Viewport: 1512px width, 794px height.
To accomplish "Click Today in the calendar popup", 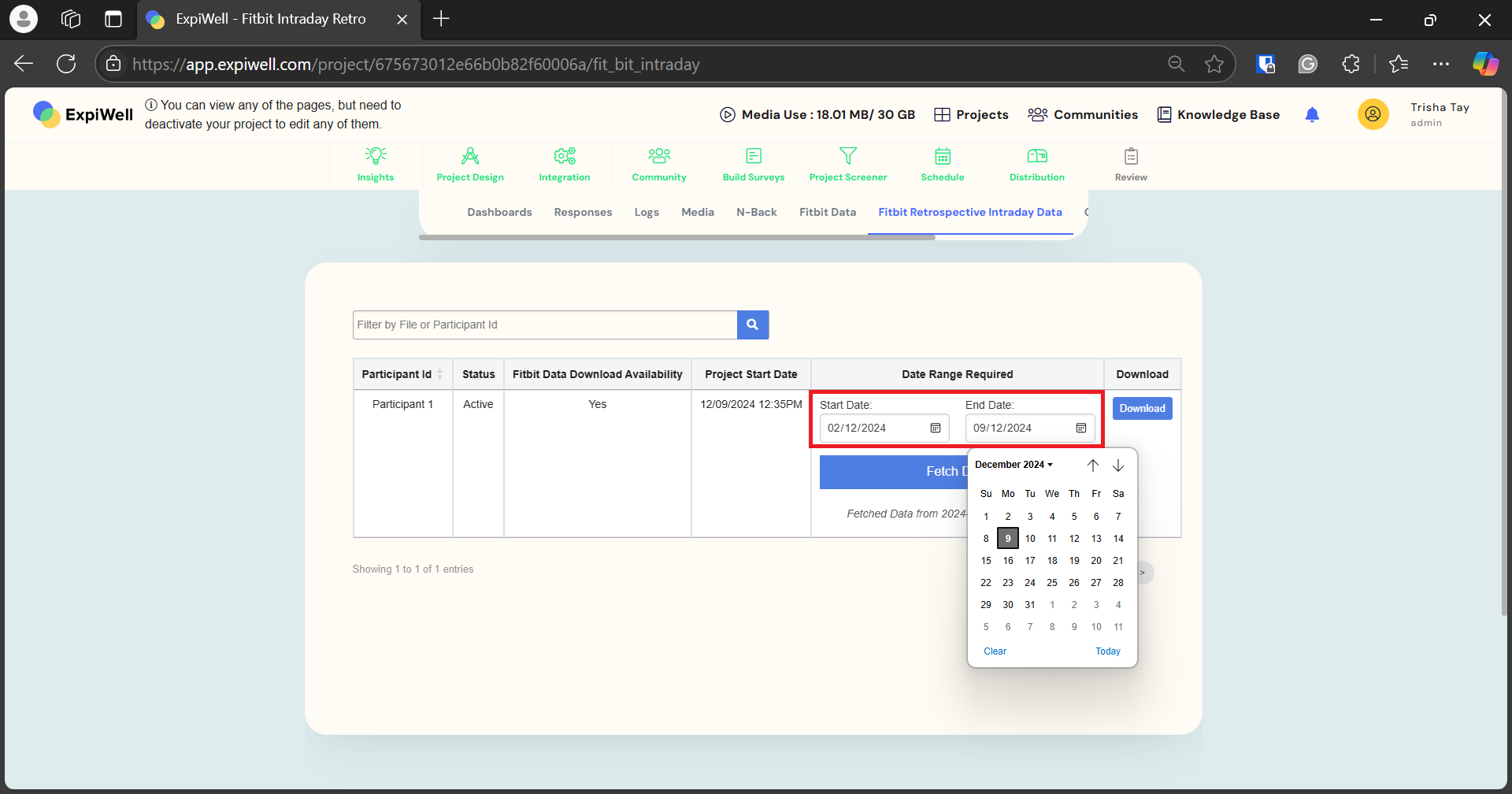I will pyautogui.click(x=1108, y=651).
